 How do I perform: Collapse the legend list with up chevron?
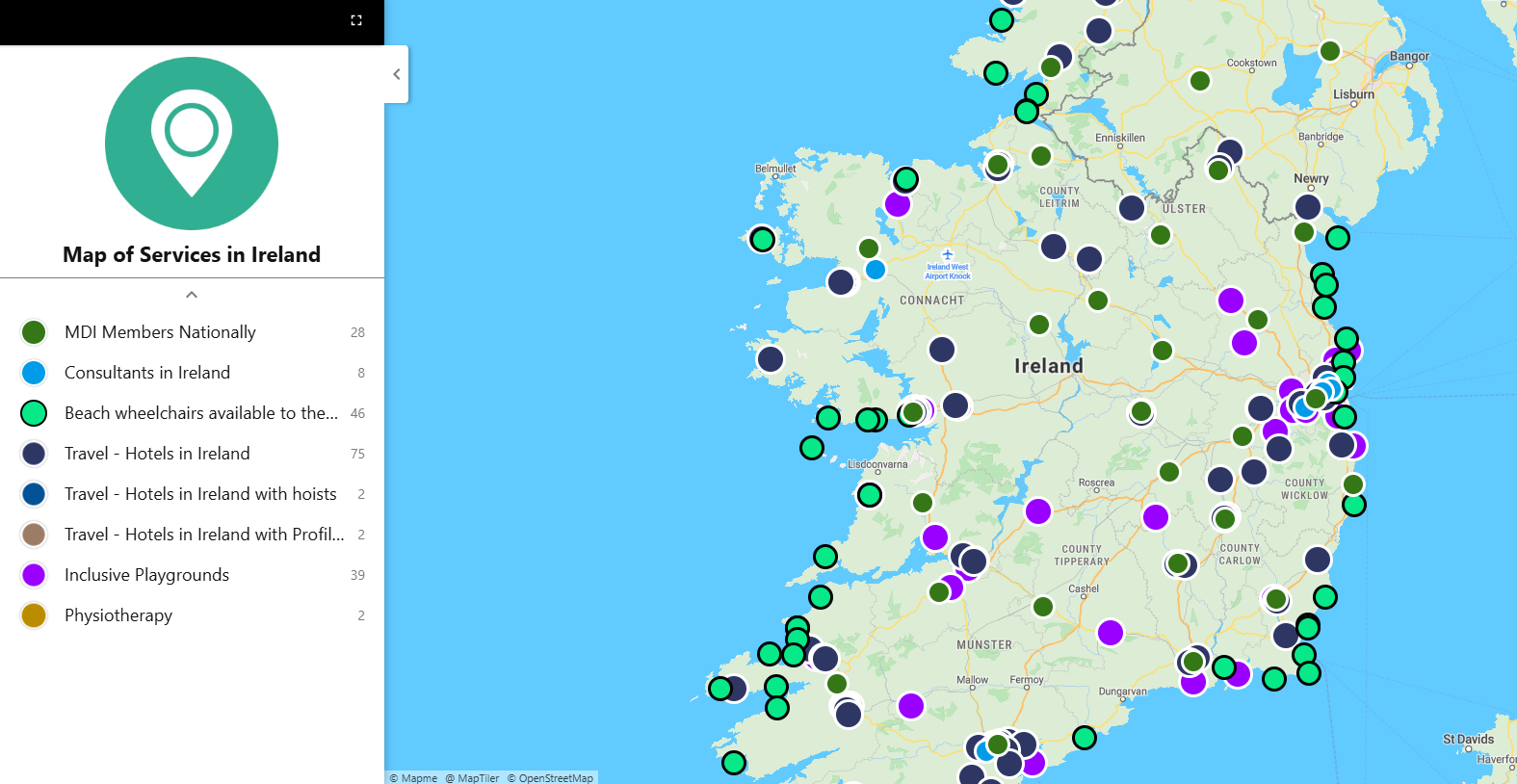(192, 295)
